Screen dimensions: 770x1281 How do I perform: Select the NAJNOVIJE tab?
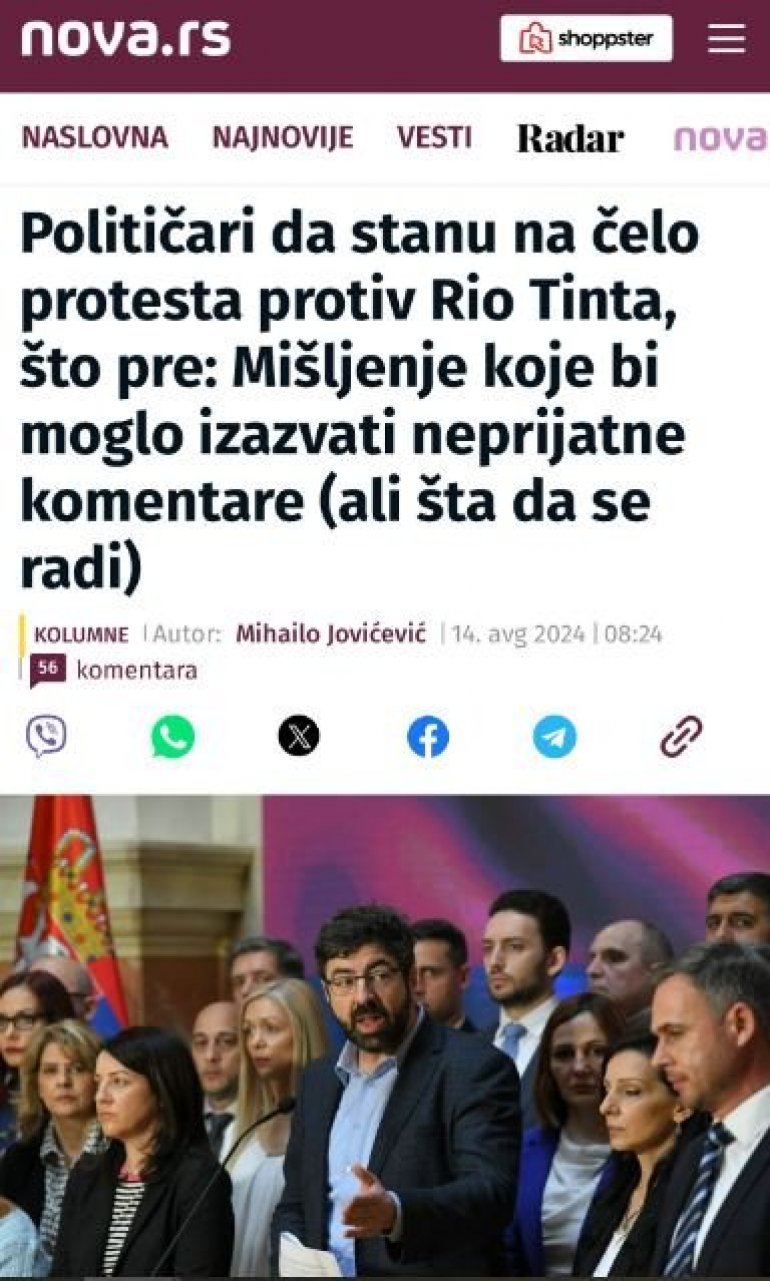(x=282, y=138)
